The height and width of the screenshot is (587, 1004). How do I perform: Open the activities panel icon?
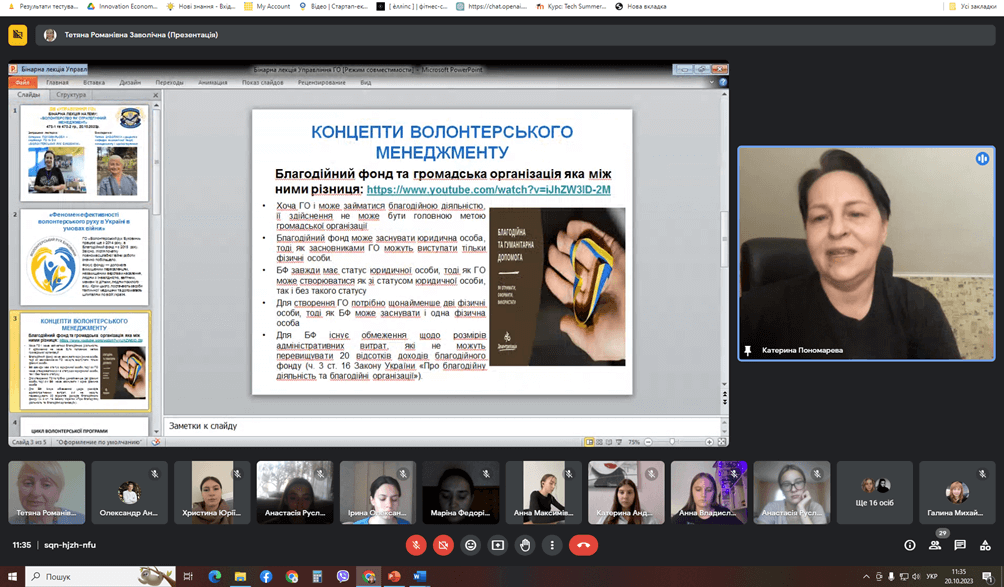985,545
